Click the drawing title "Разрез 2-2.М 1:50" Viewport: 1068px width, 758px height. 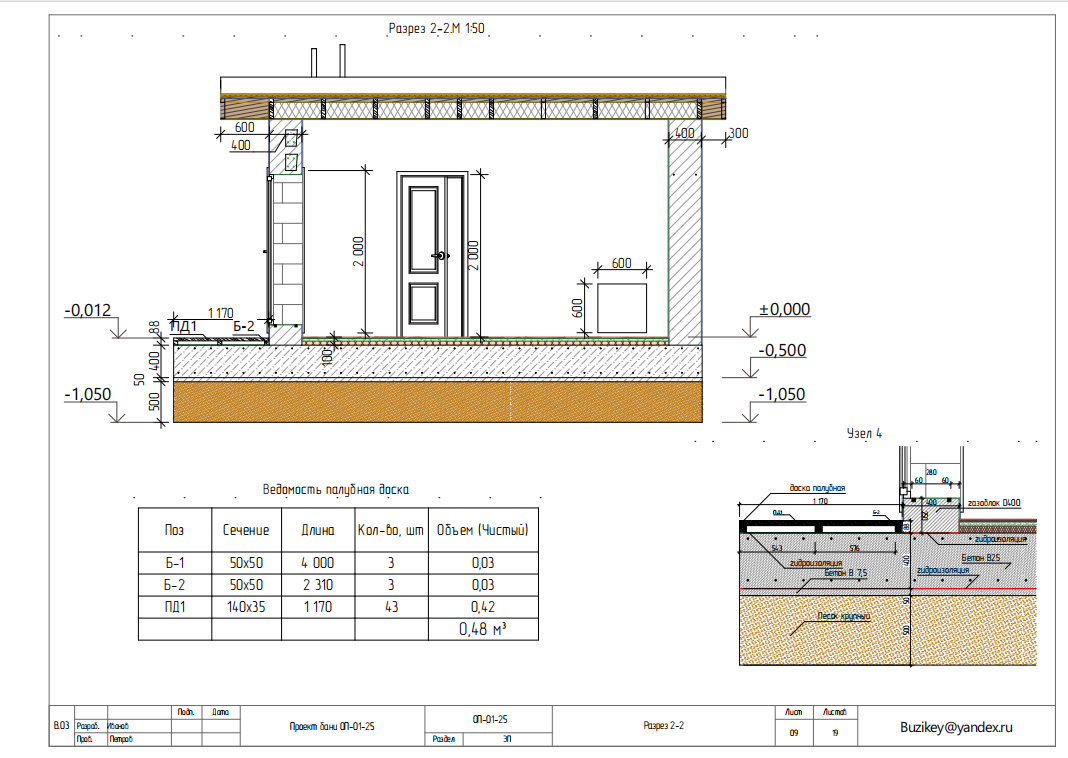tap(436, 29)
